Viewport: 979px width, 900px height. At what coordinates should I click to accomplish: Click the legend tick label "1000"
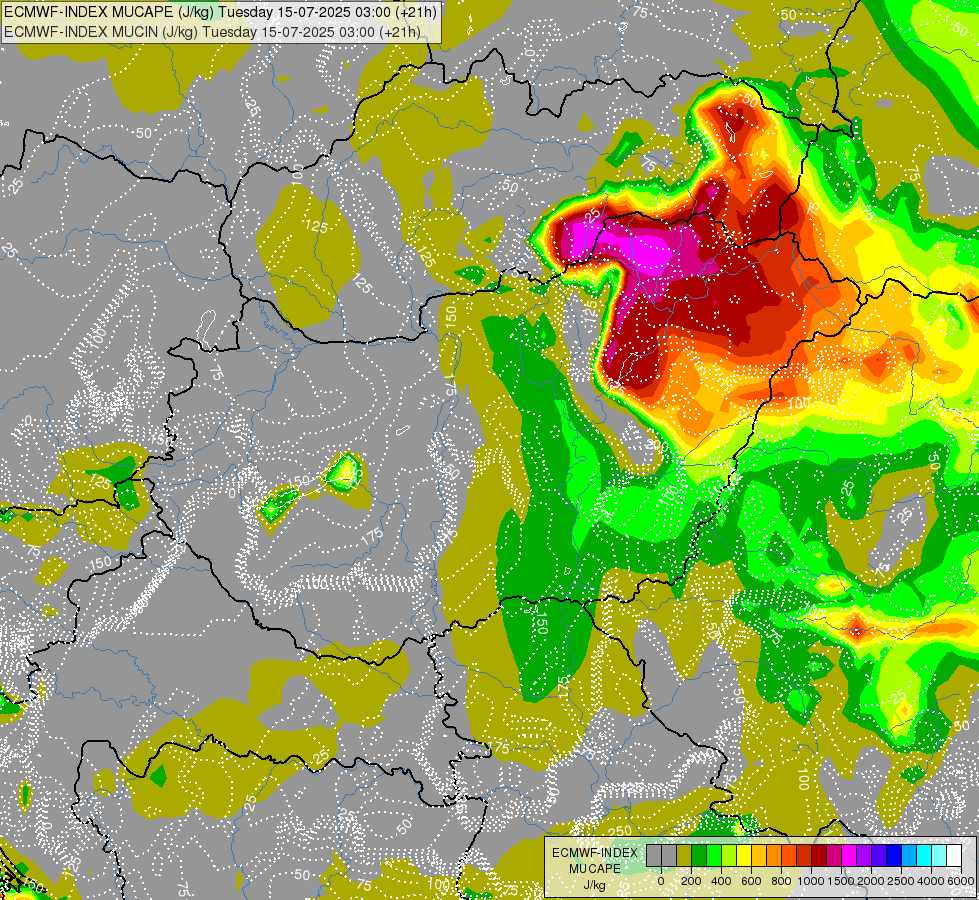(x=811, y=881)
